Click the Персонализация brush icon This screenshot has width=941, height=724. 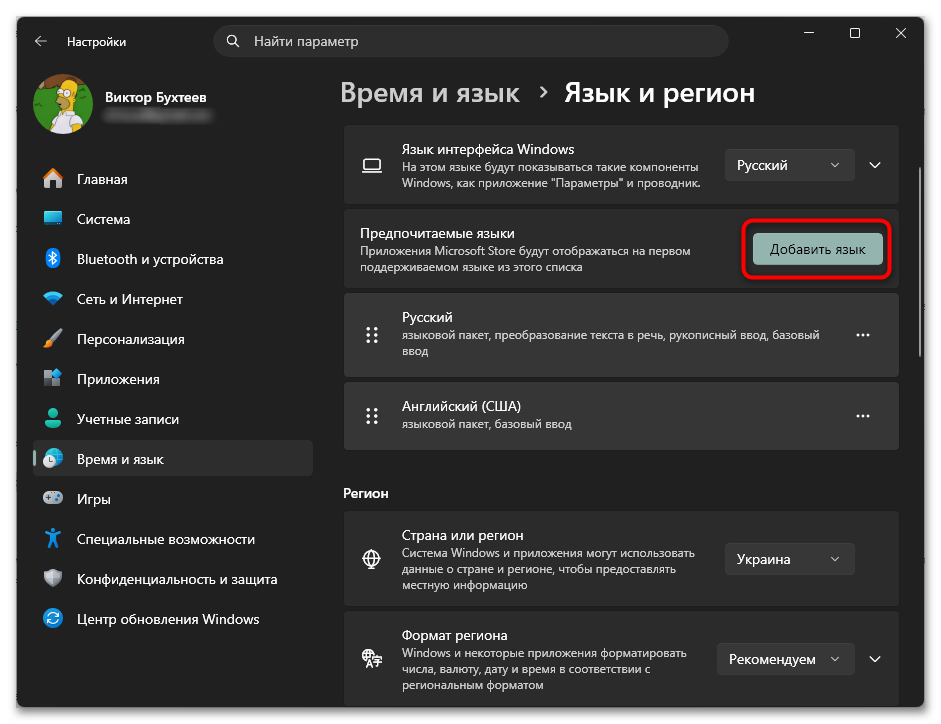click(x=53, y=339)
